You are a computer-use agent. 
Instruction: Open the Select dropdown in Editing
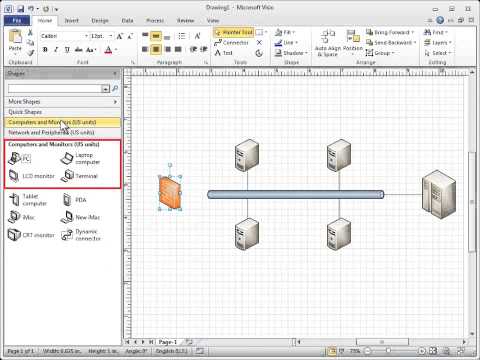coord(438,53)
